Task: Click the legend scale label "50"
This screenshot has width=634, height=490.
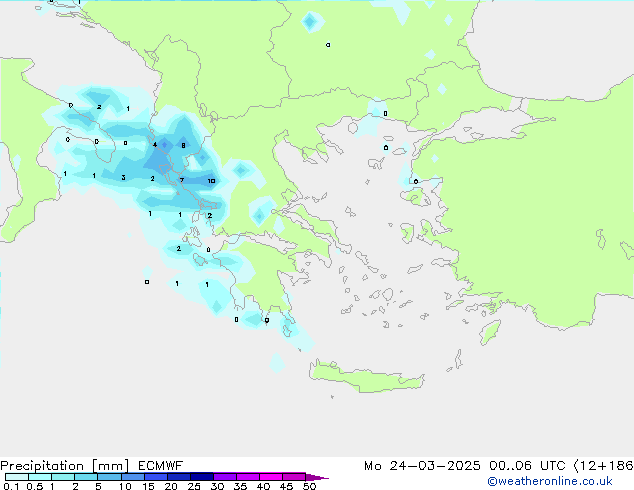Action: 309,486
